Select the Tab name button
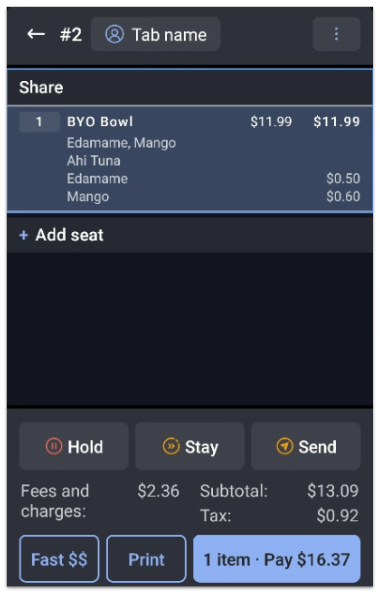Viewport: 380px width, 592px height. [x=156, y=34]
